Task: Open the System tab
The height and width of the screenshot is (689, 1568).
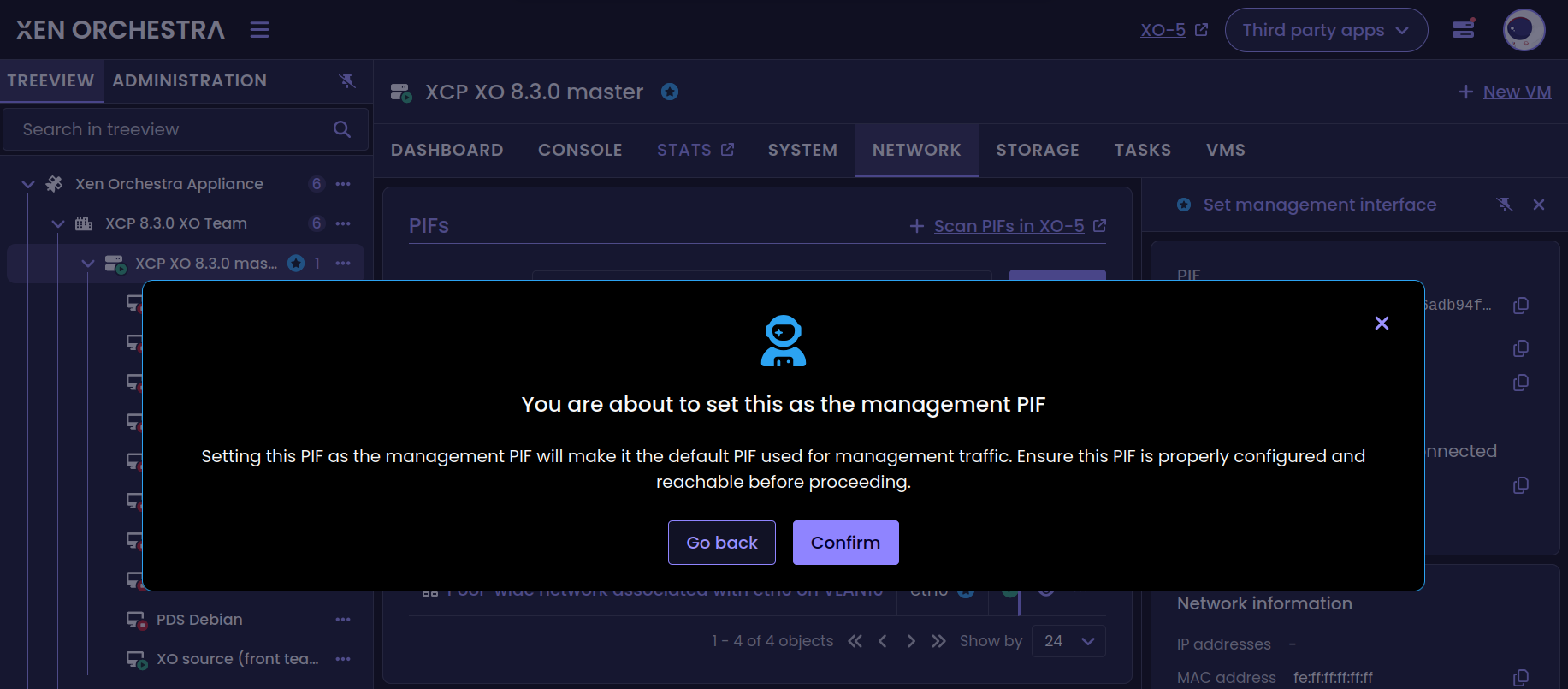Action: coord(802,150)
